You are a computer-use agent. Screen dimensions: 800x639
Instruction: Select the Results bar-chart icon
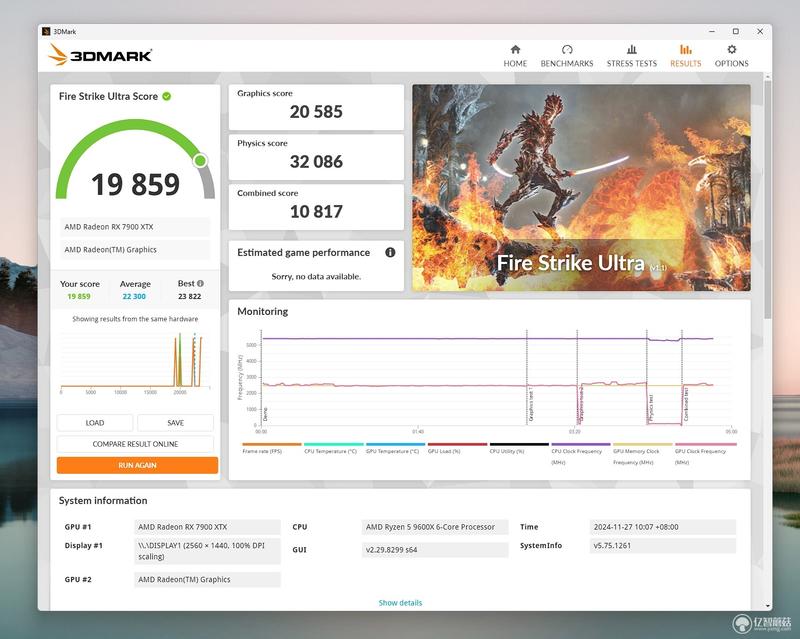click(x=686, y=50)
